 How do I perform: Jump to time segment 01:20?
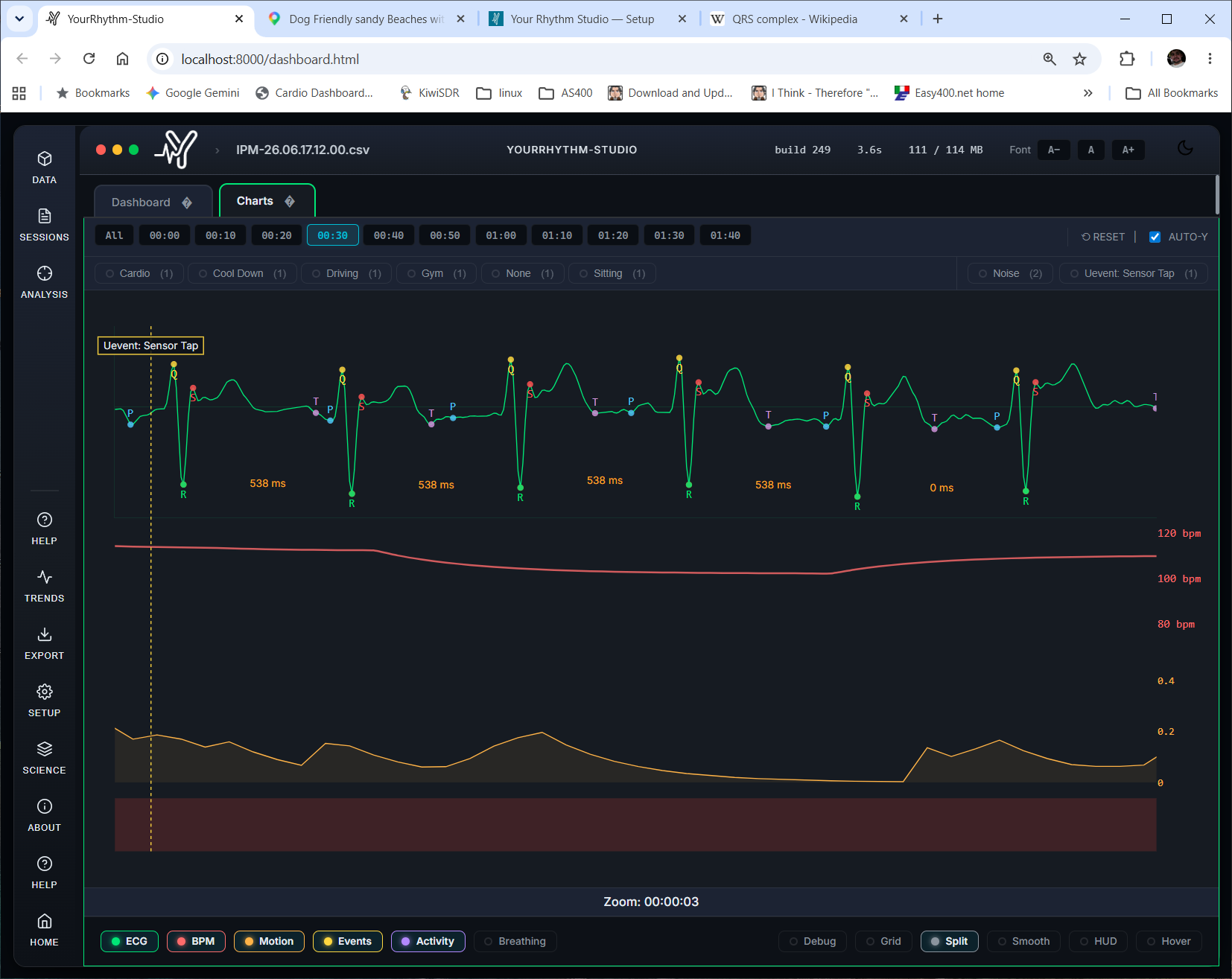[x=613, y=235]
